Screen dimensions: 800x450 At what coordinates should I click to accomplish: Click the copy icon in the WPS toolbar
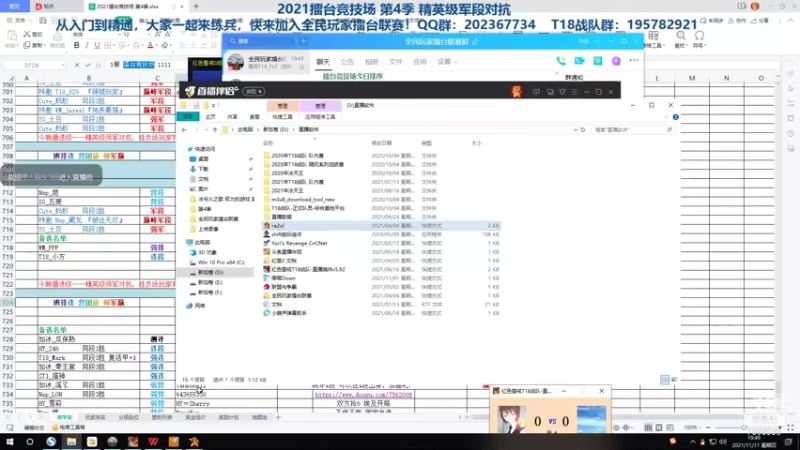pos(27,45)
